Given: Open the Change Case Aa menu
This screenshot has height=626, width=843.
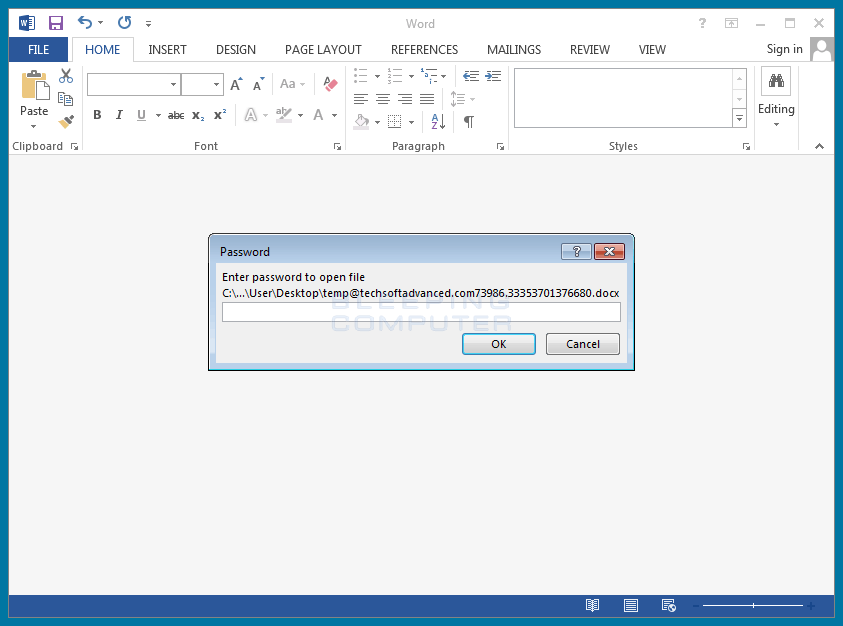Looking at the screenshot, I should coord(292,84).
